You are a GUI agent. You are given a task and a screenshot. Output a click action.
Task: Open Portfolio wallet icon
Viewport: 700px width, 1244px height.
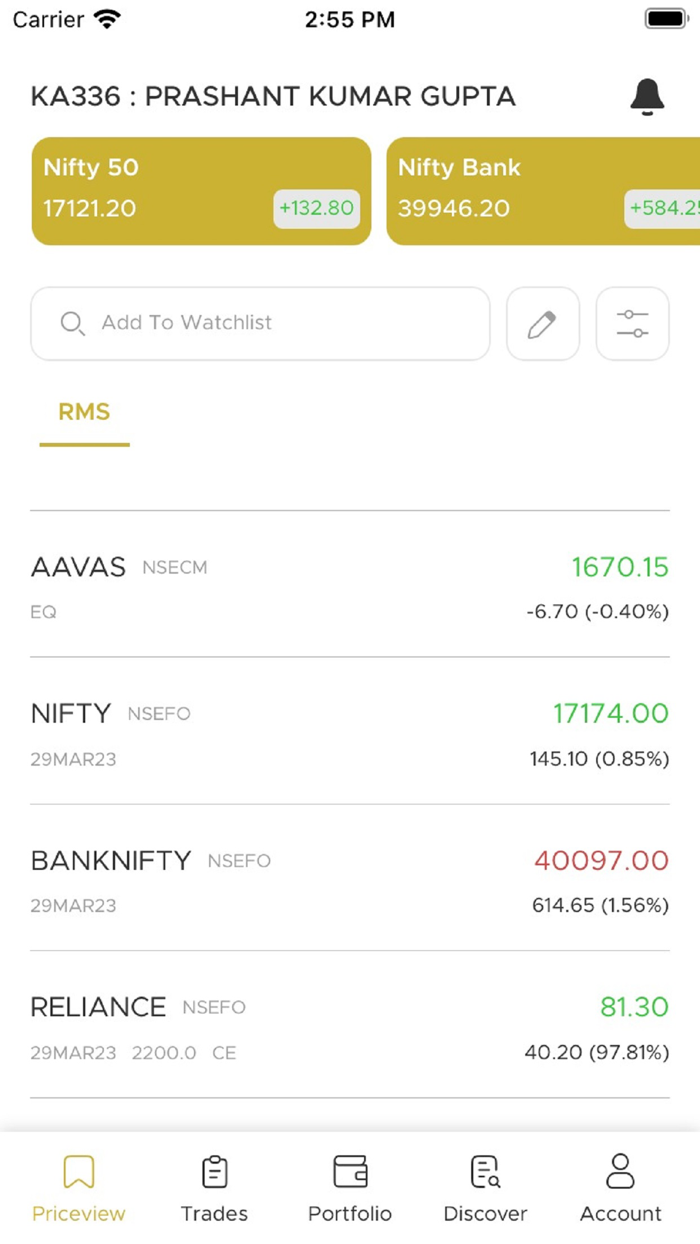350,1172
